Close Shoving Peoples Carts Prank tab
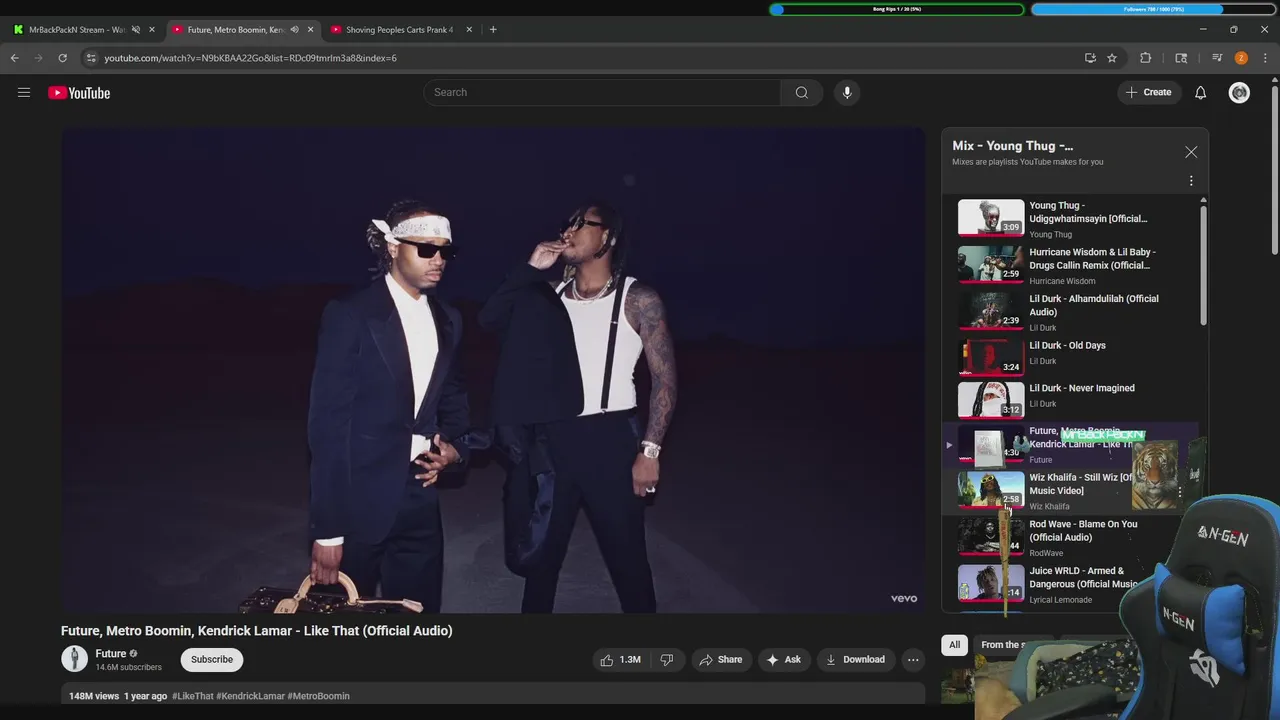Viewport: 1280px width, 720px height. pyautogui.click(x=469, y=29)
